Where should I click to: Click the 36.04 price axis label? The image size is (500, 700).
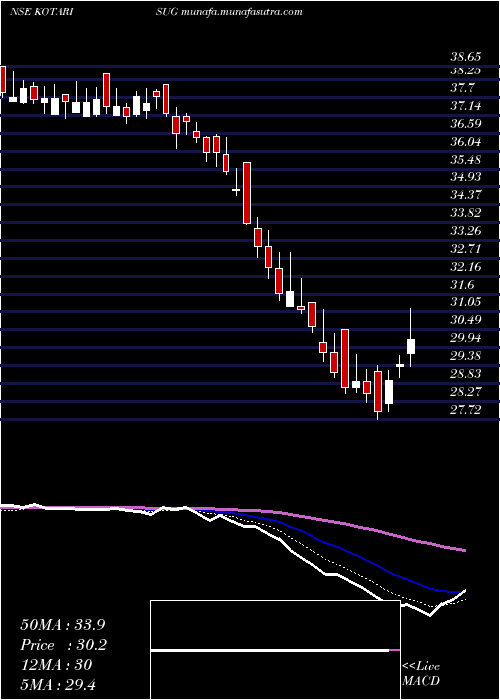[x=467, y=142]
